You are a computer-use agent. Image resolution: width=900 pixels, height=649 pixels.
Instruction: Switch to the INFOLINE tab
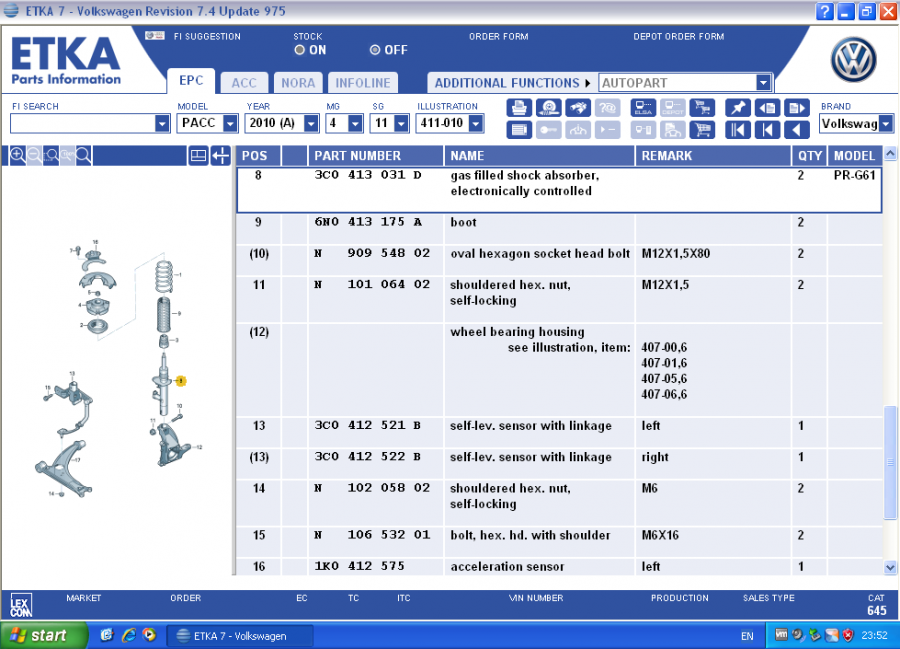coord(362,83)
